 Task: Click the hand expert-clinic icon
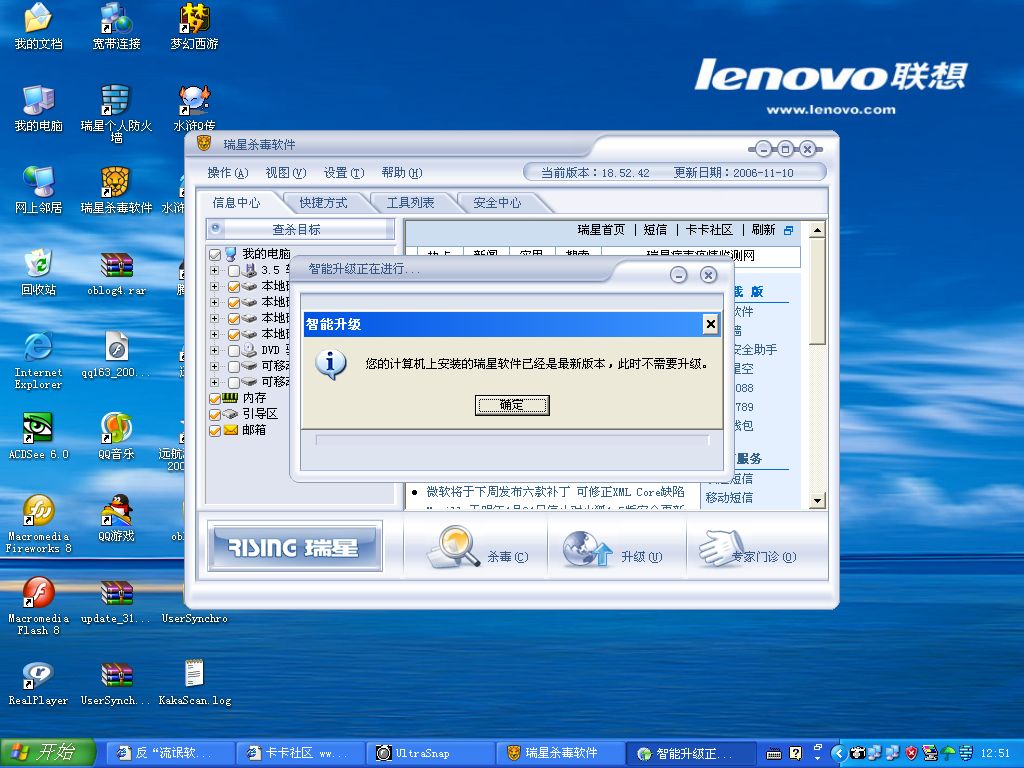click(x=722, y=548)
